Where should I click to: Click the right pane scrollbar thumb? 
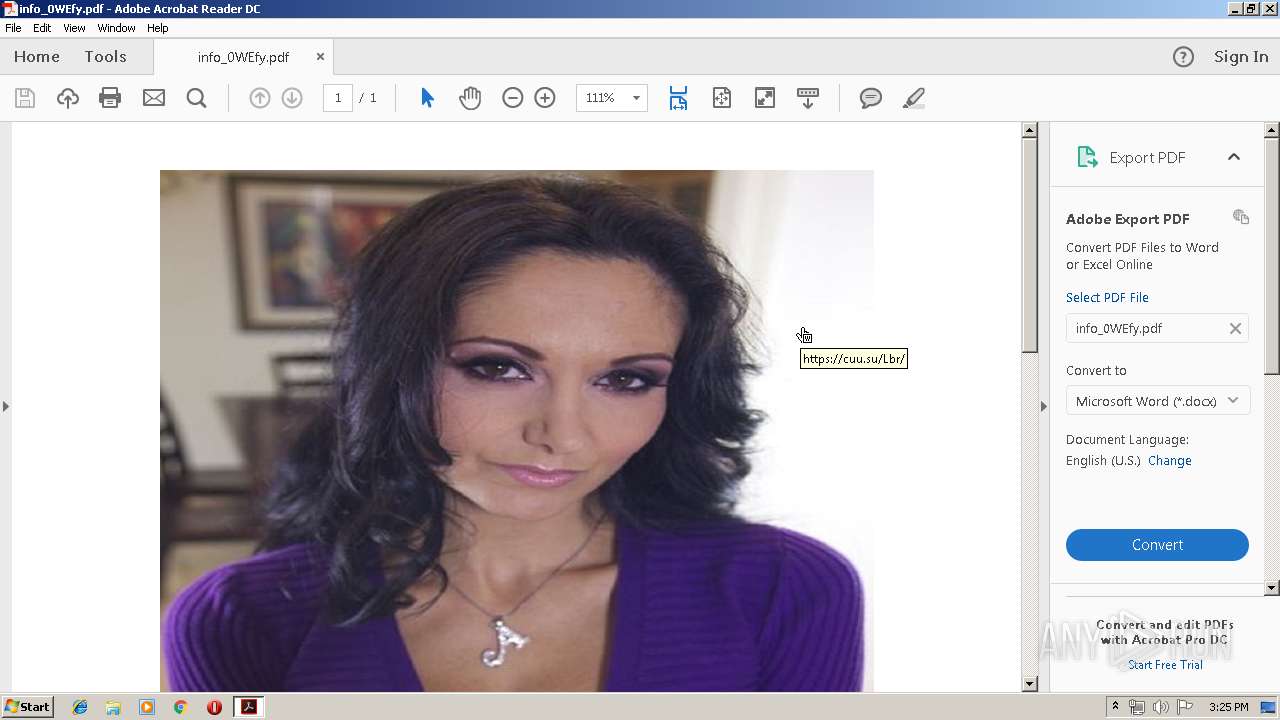(x=1272, y=255)
